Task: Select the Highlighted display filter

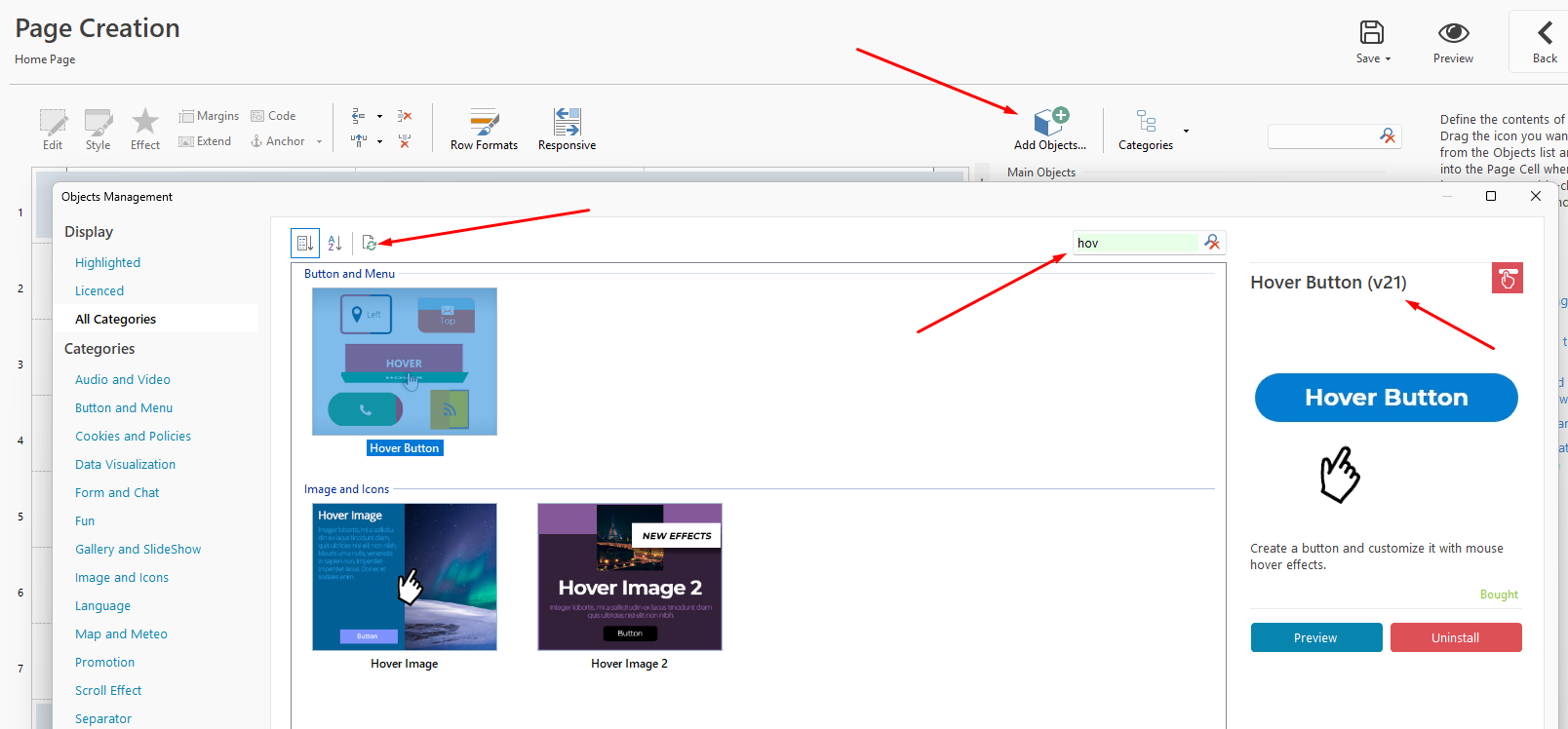Action: point(107,262)
